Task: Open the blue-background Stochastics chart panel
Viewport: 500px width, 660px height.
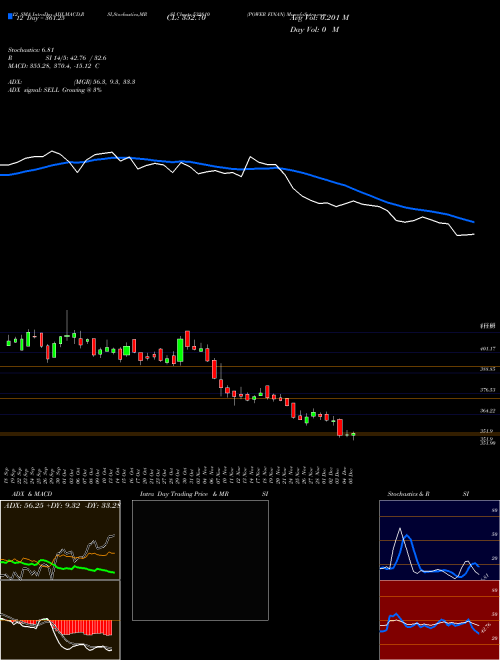Action: point(439,540)
